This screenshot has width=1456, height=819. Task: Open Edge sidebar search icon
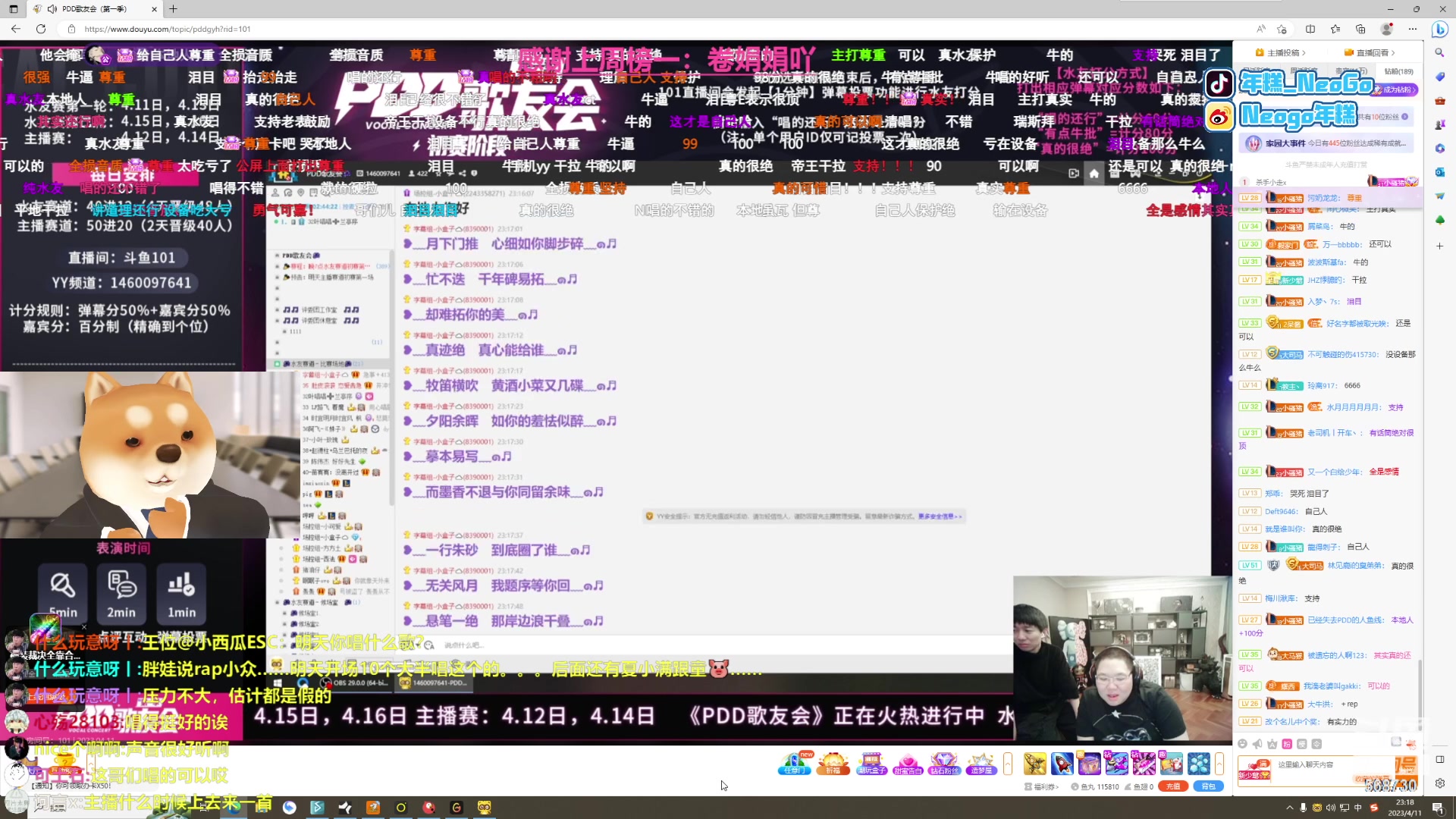click(x=1439, y=52)
